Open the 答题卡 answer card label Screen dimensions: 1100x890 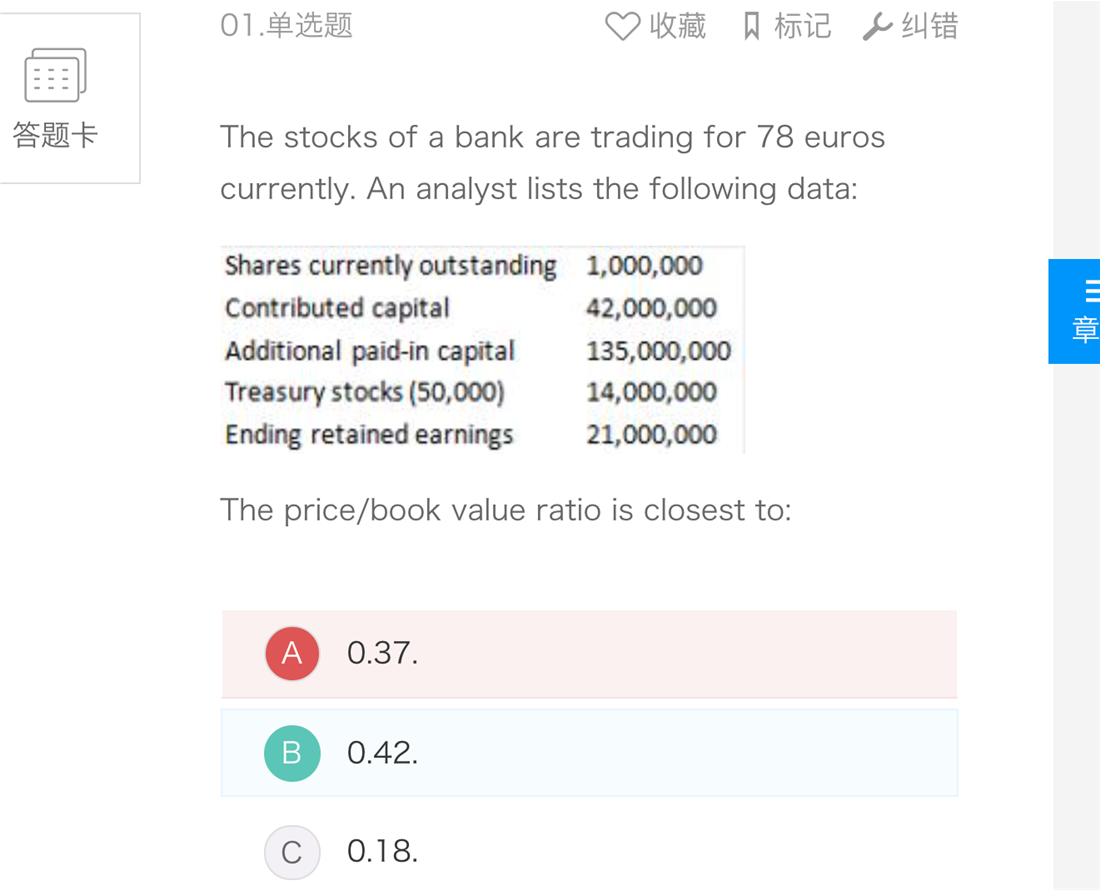55,136
